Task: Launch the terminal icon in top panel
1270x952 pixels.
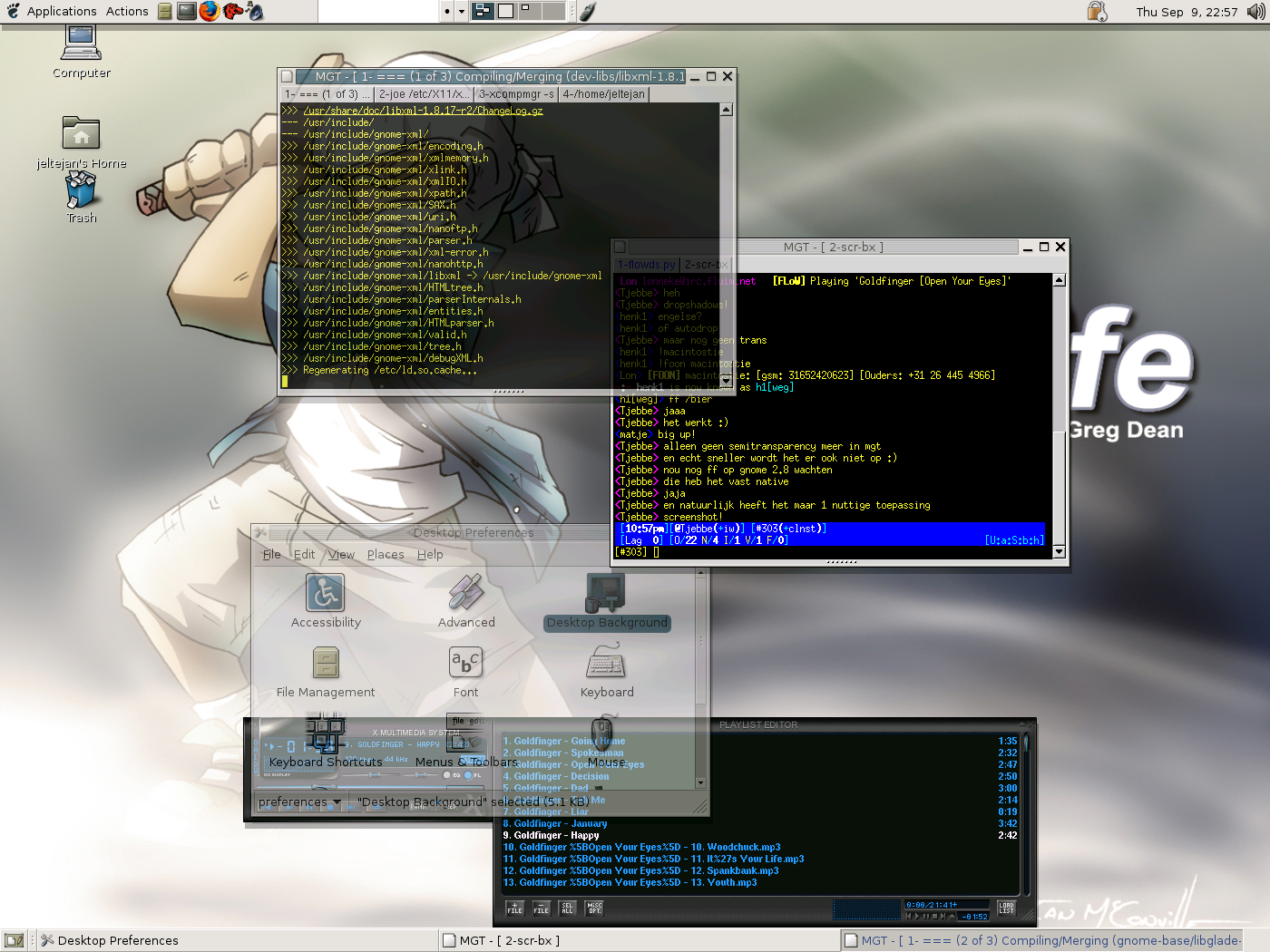Action: click(187, 11)
